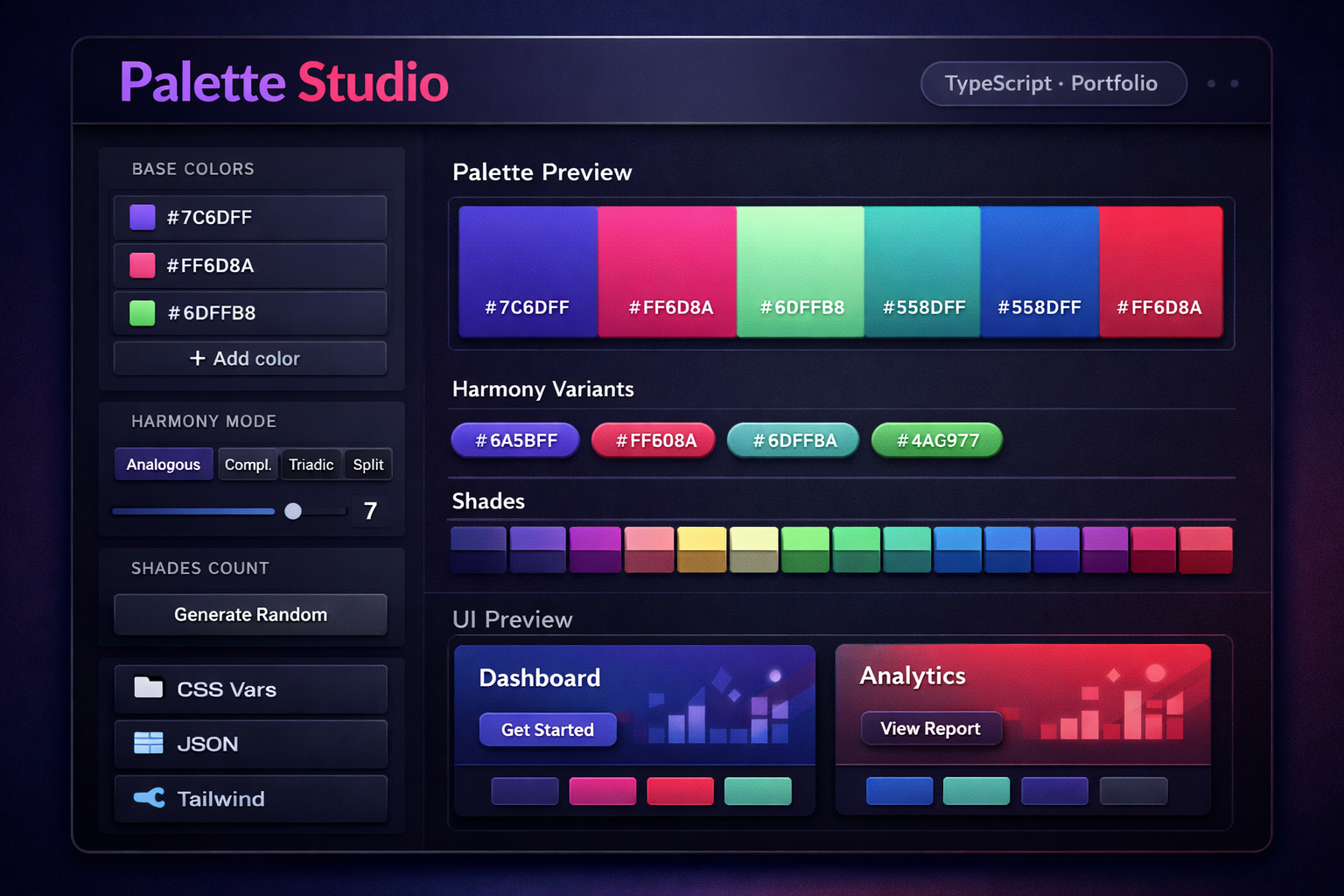The height and width of the screenshot is (896, 1344).
Task: Click the #4AG977 green harmony variant pill
Action: [936, 440]
